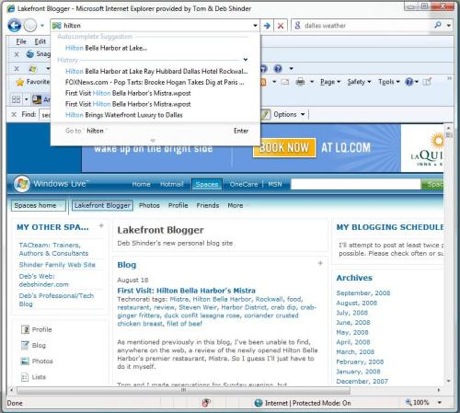Click the popup blocker status bar icon
Viewport: 460px width, 413px height.
[x=206, y=403]
